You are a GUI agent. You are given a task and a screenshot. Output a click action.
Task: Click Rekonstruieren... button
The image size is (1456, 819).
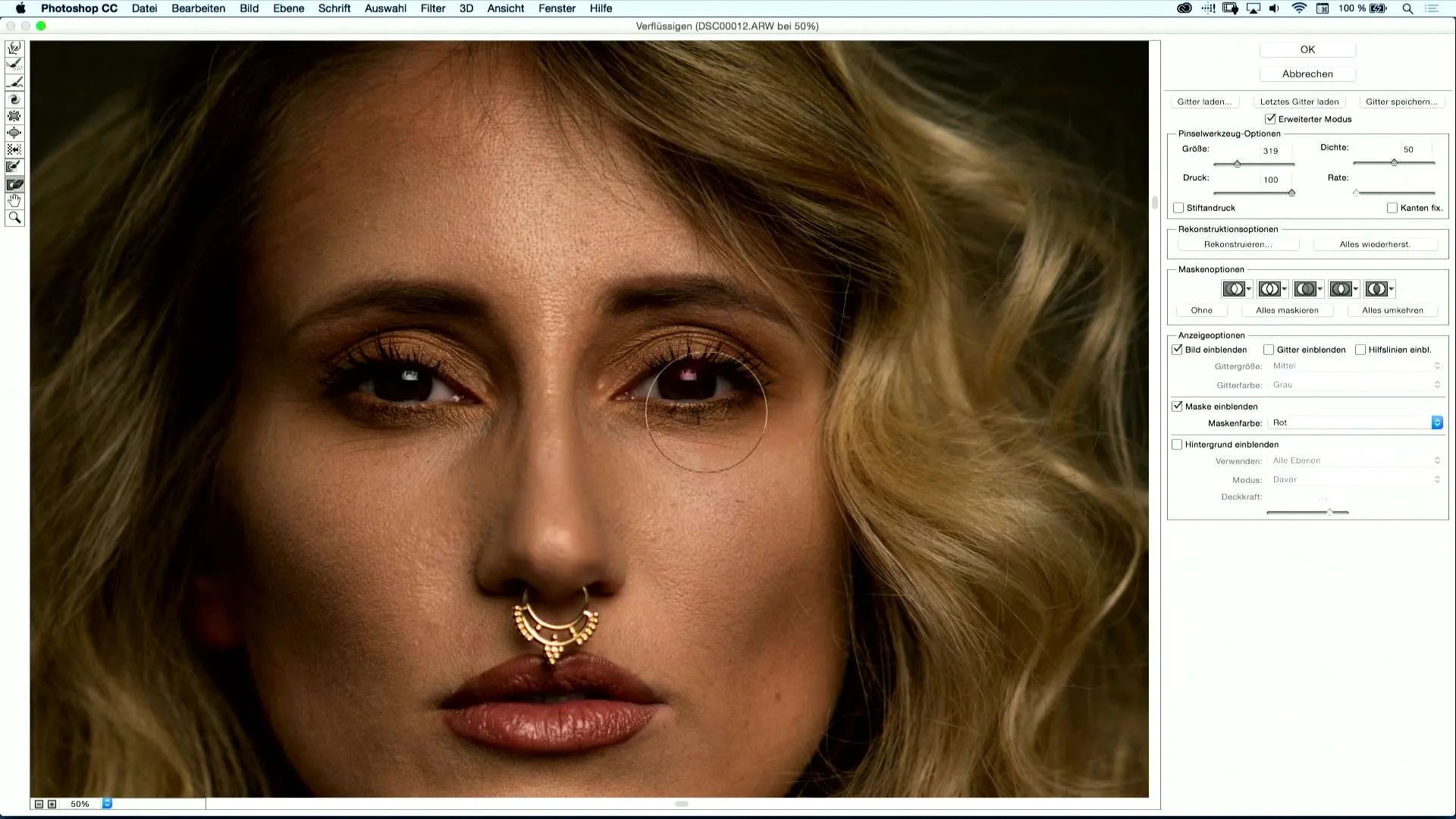[1238, 244]
